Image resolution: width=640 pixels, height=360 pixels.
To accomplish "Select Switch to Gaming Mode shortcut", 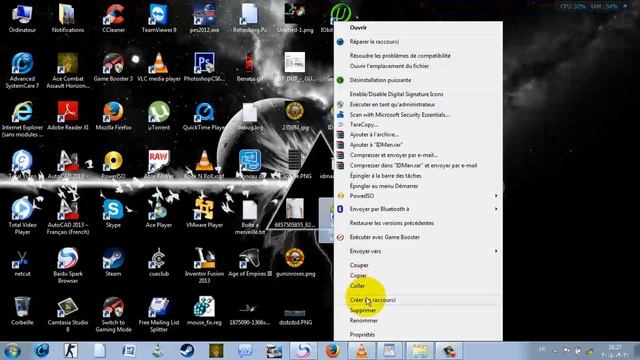I will pos(113,314).
